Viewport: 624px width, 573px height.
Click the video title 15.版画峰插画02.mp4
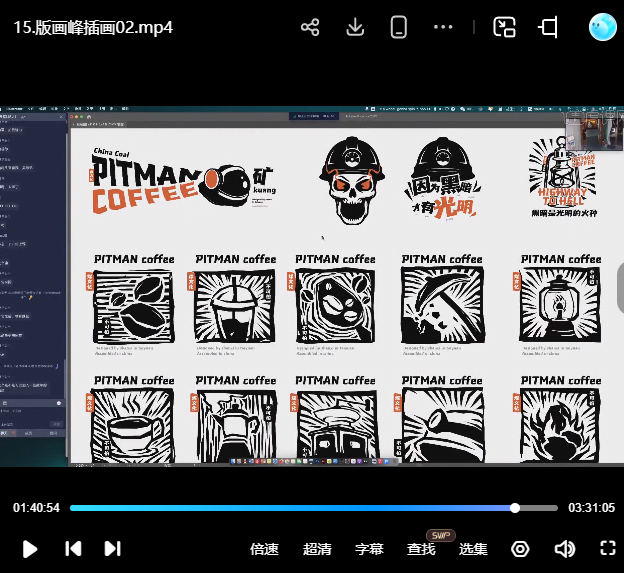(93, 28)
